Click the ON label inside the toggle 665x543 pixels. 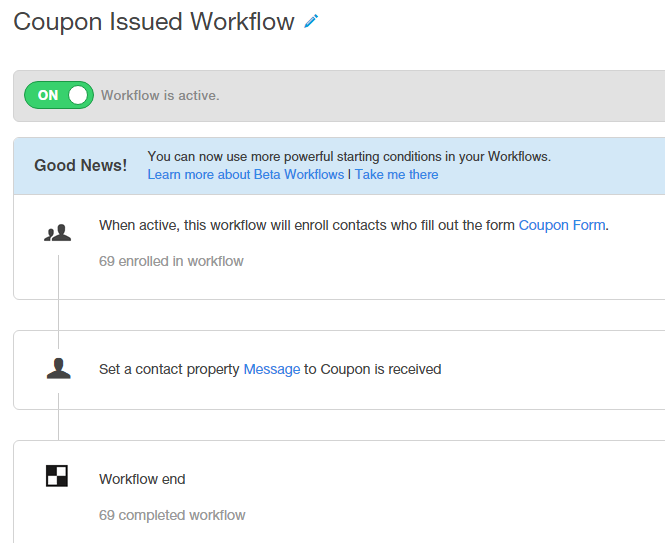[x=48, y=95]
